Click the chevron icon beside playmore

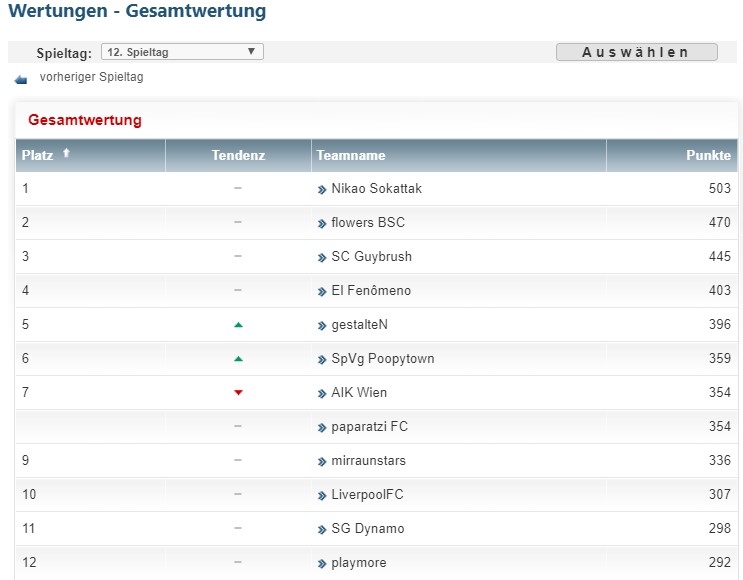point(322,563)
